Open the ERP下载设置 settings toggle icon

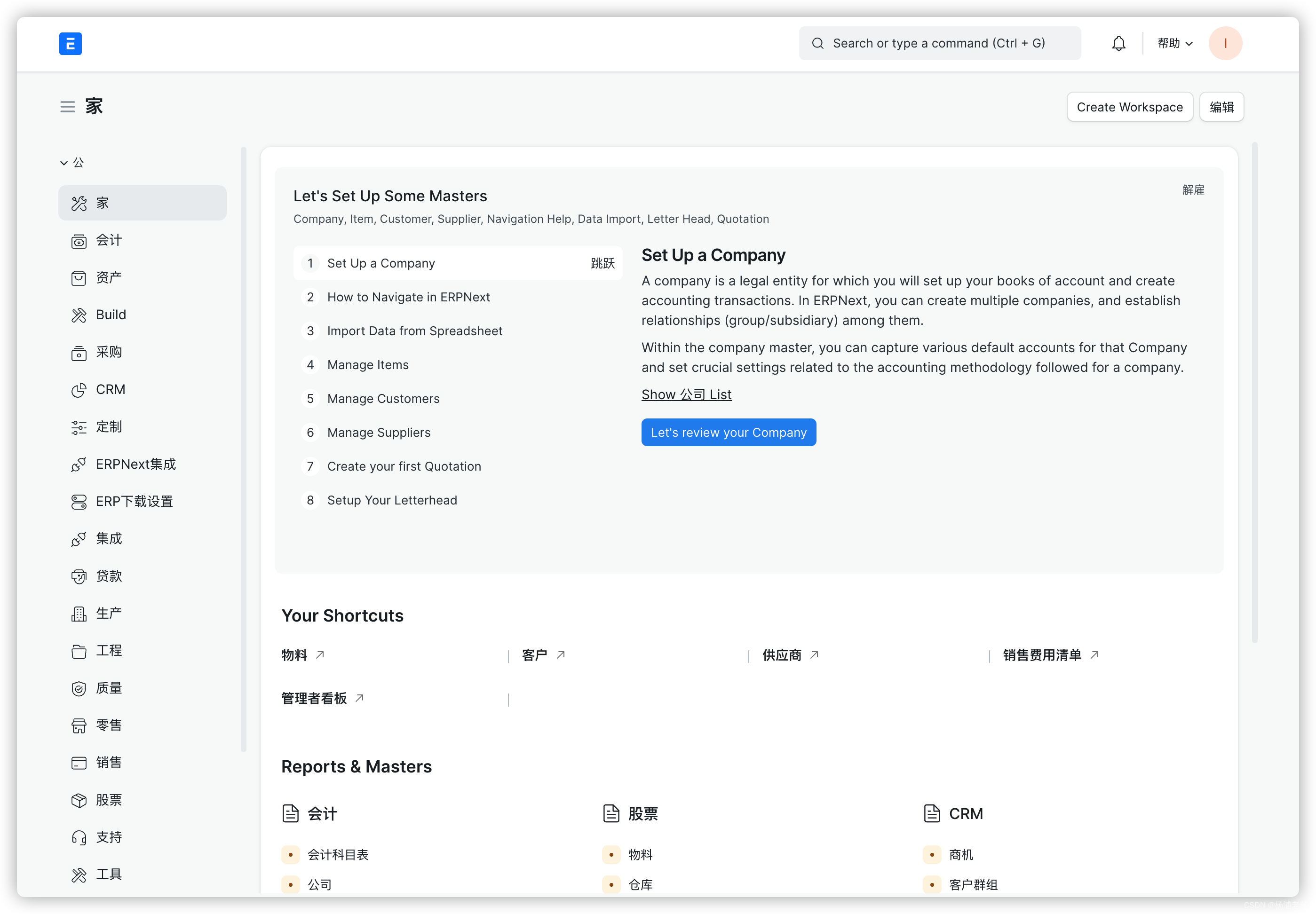[x=79, y=502]
